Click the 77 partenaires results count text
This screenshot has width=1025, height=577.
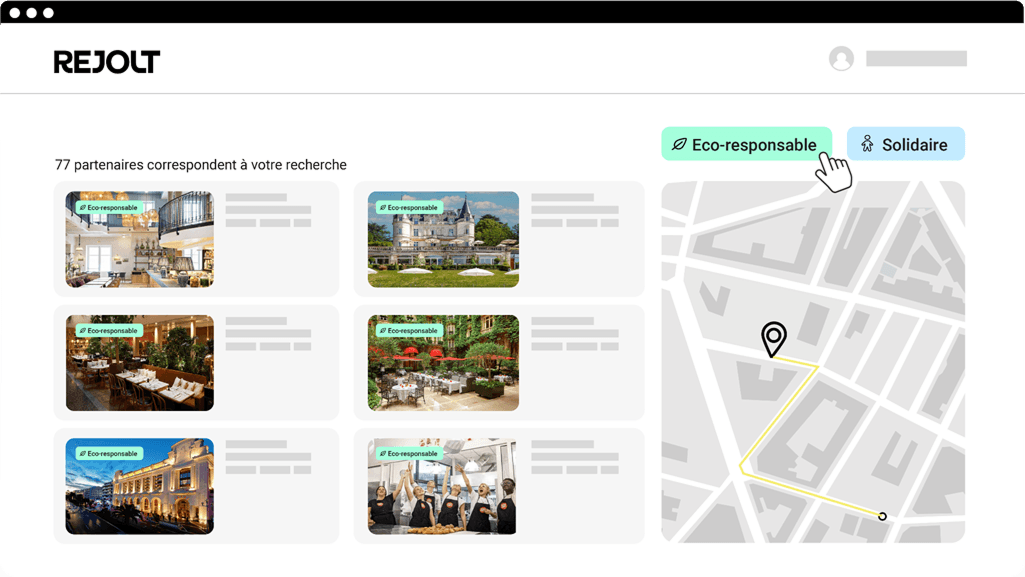point(200,165)
